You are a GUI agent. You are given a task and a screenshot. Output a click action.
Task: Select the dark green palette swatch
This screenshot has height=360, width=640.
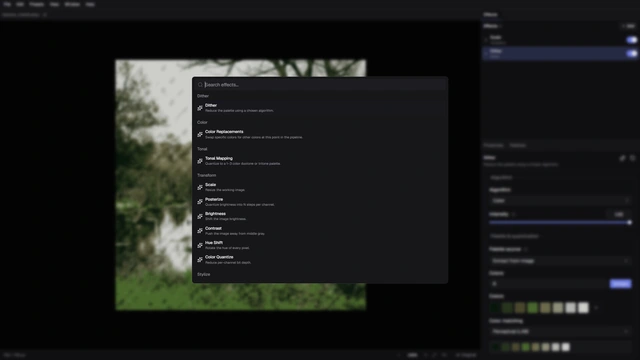tap(507, 307)
